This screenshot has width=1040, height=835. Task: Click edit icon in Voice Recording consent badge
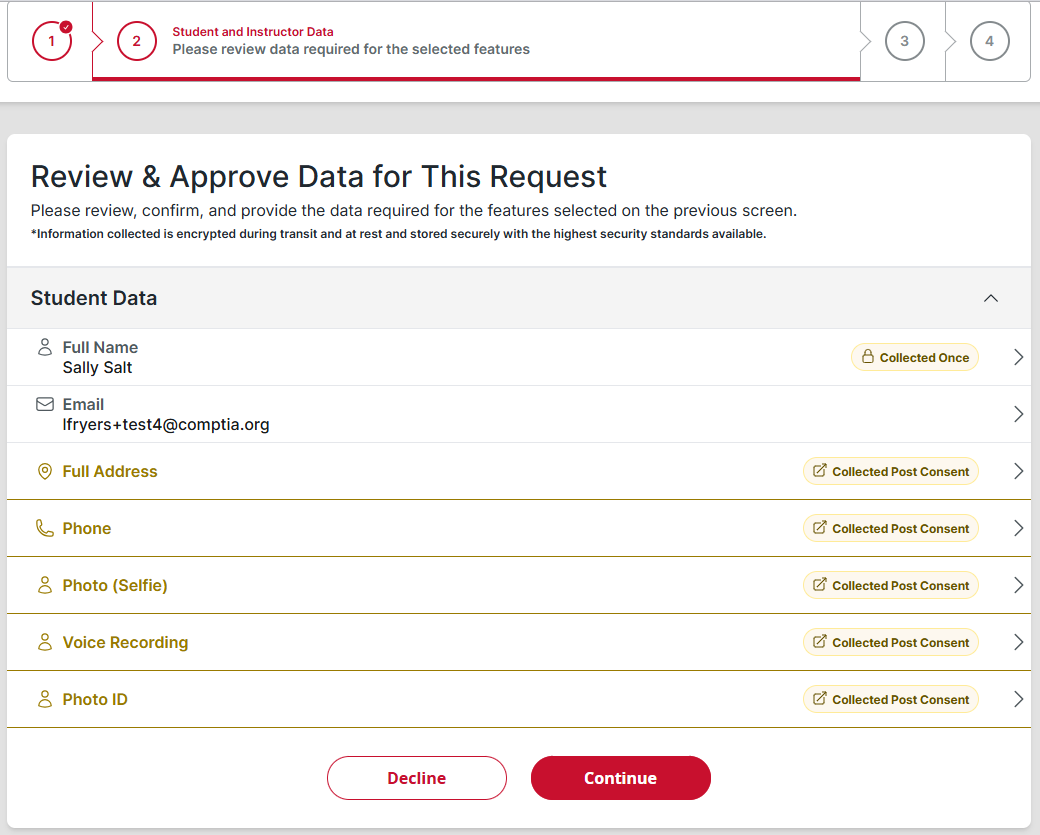(820, 641)
